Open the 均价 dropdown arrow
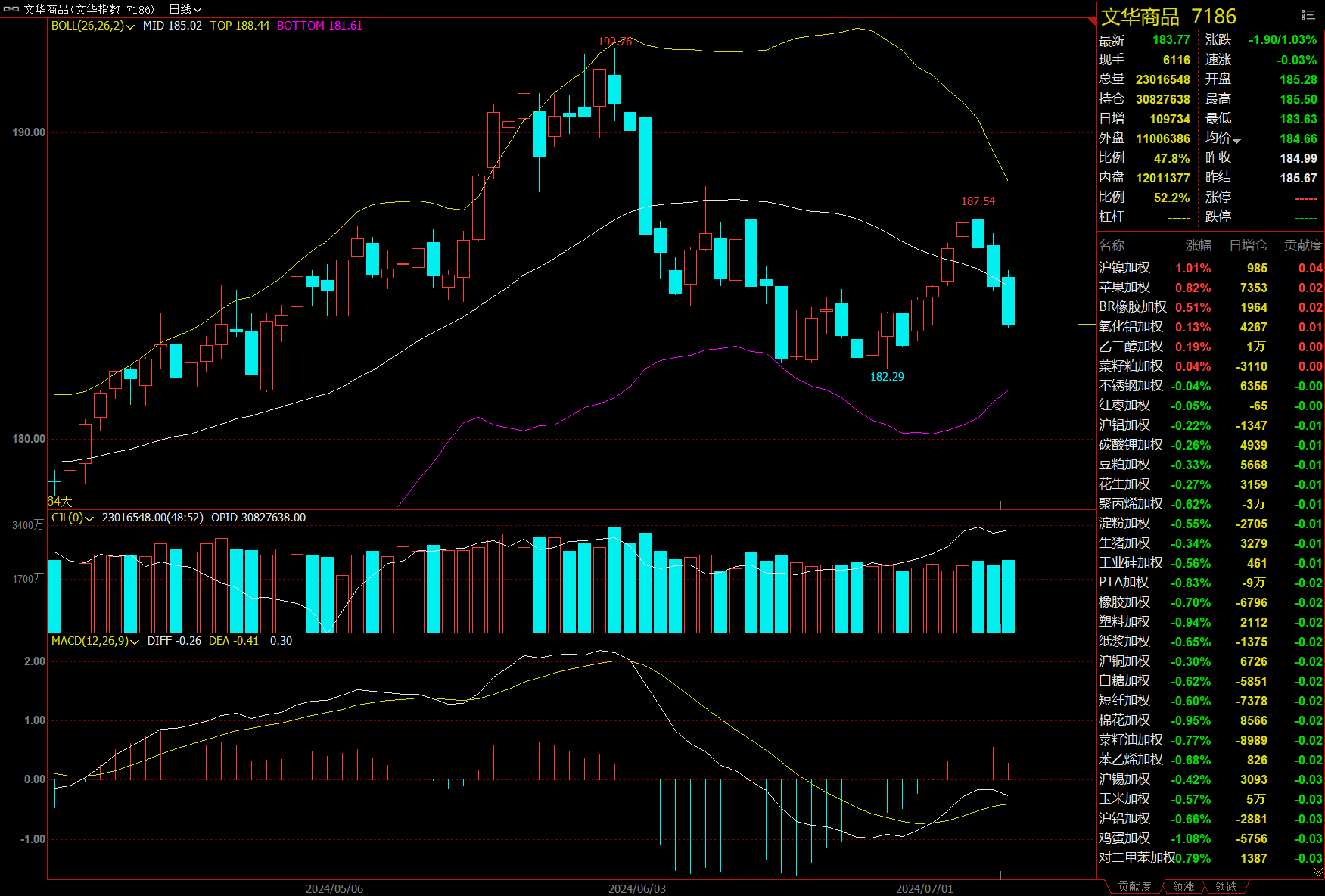This screenshot has width=1325, height=896. point(1236,141)
